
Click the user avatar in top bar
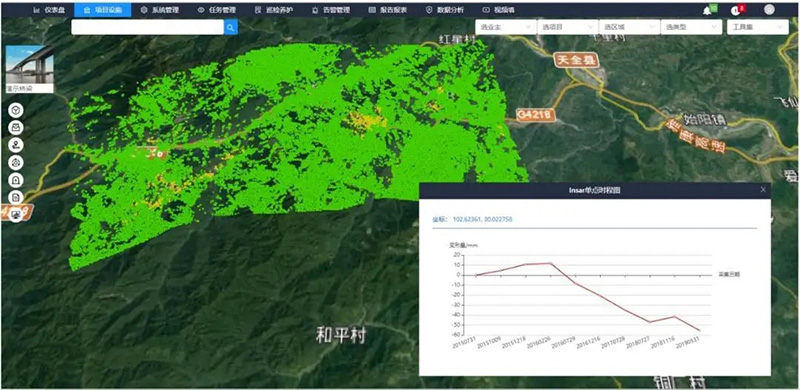tap(769, 10)
